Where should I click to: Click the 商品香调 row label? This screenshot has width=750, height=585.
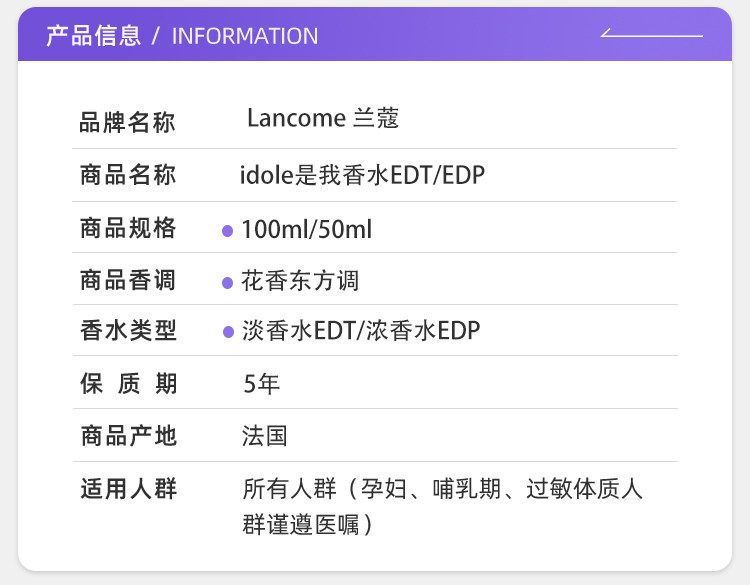(127, 281)
